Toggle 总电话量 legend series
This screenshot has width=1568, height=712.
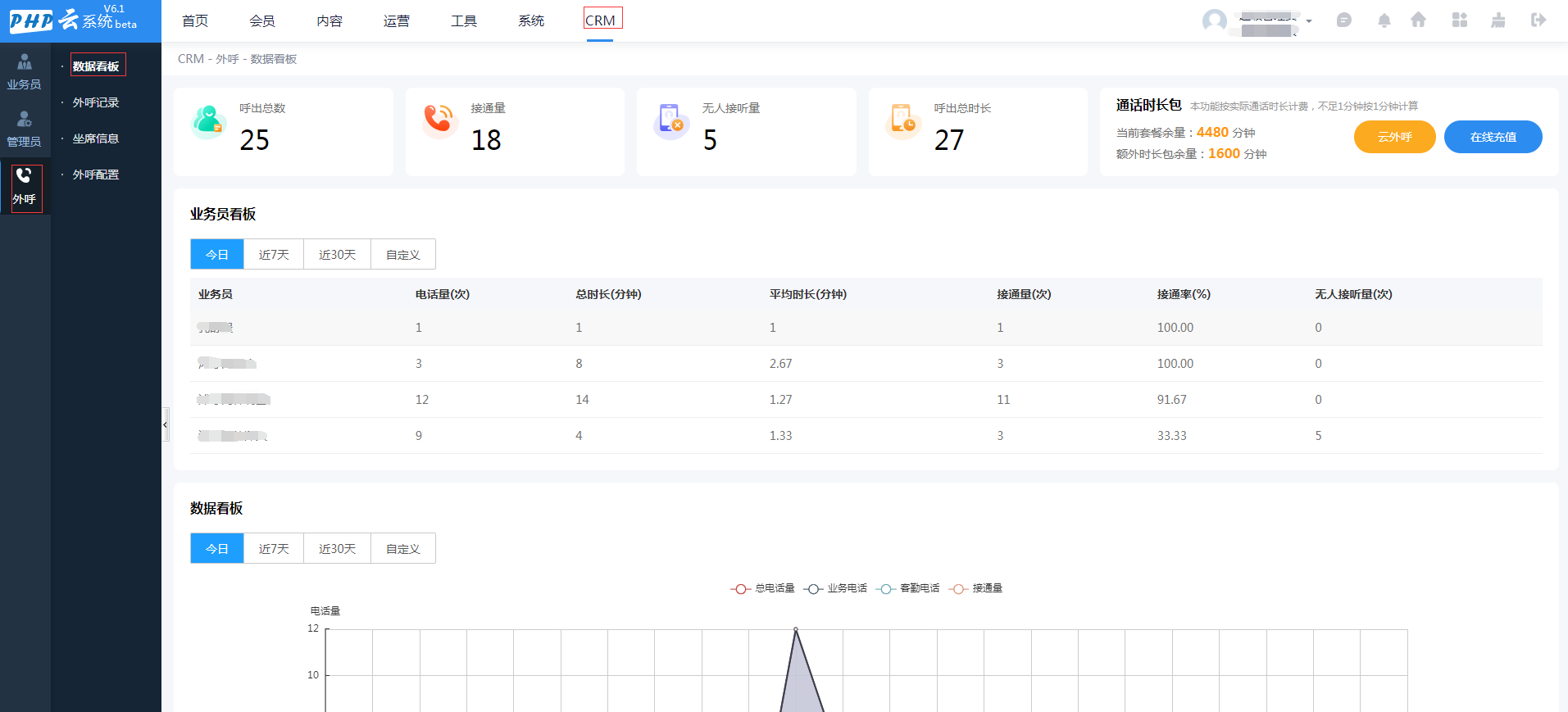[762, 588]
